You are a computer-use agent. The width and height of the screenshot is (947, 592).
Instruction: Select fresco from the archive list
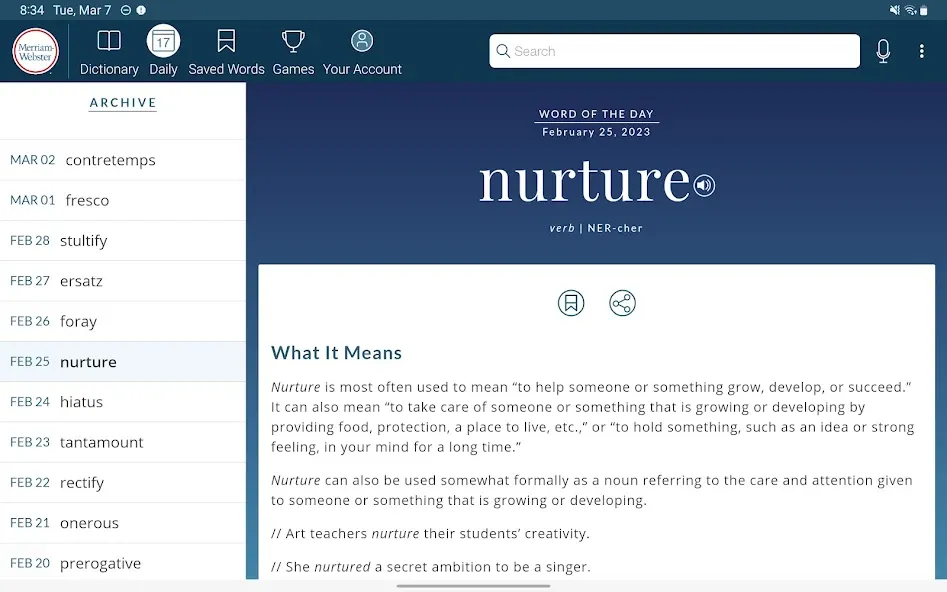pos(123,201)
